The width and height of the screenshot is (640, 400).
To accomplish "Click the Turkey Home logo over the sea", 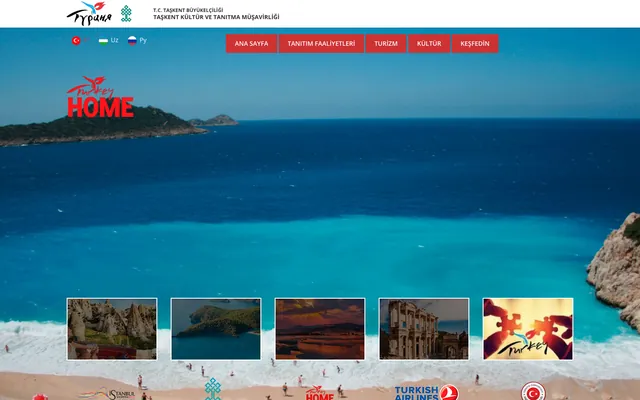I will click(x=100, y=97).
